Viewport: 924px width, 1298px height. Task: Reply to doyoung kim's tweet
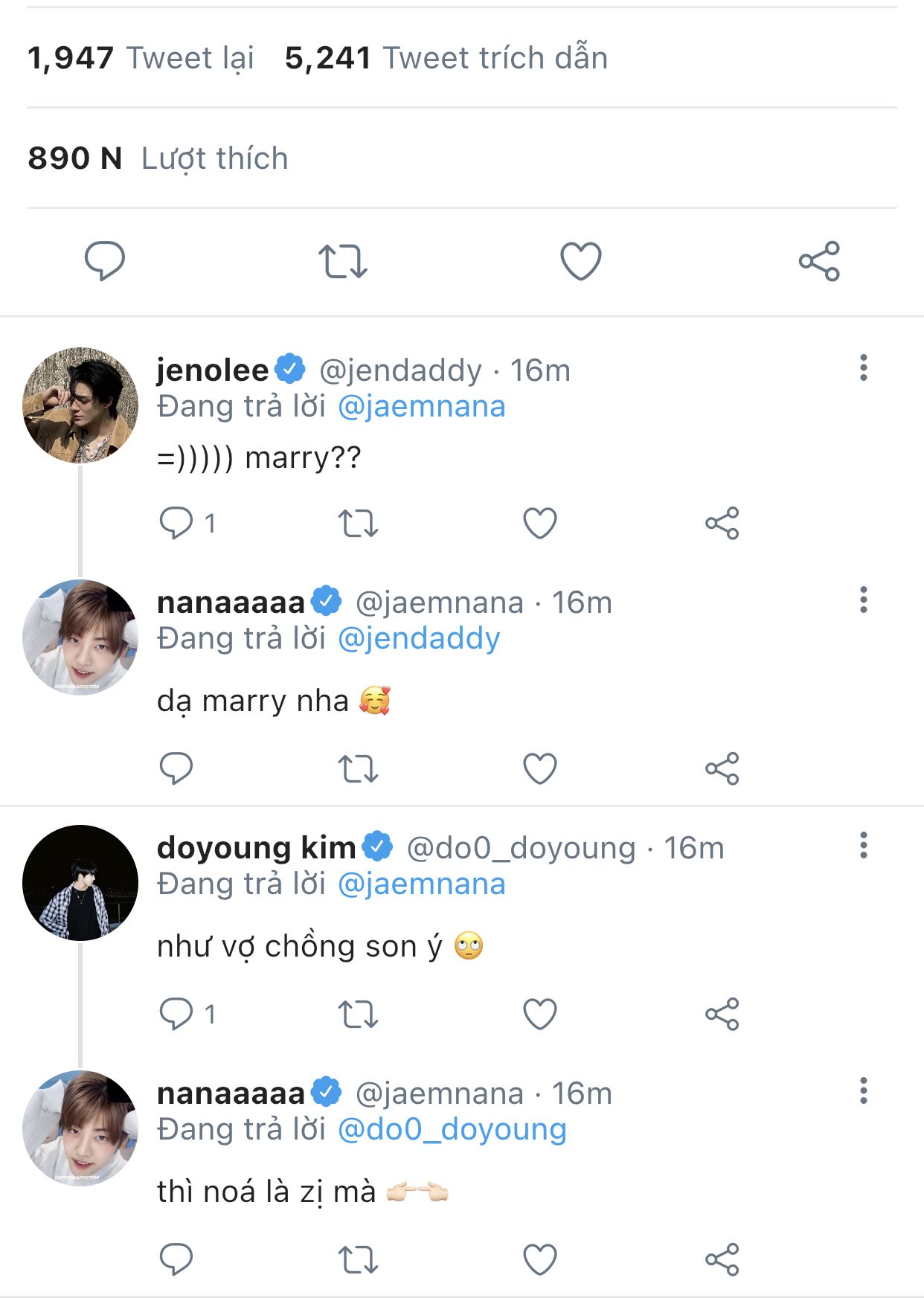176,1014
